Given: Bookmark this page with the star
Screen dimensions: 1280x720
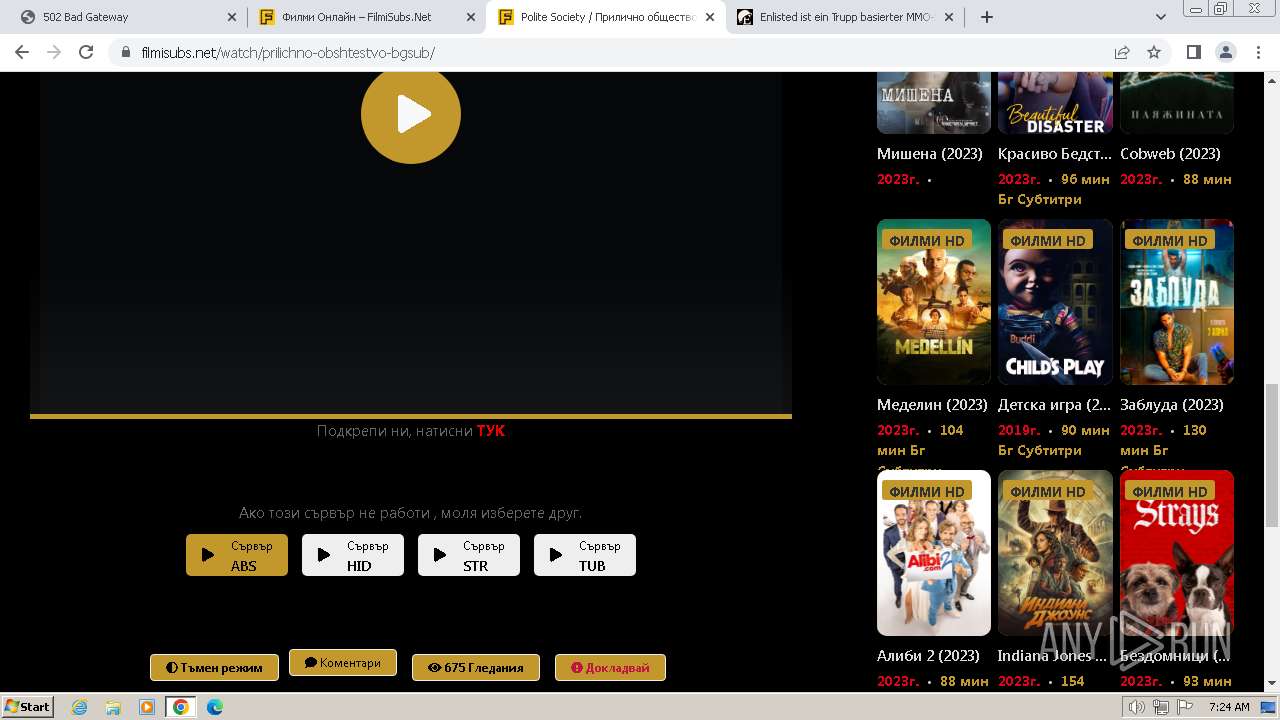Looking at the screenshot, I should [1154, 52].
